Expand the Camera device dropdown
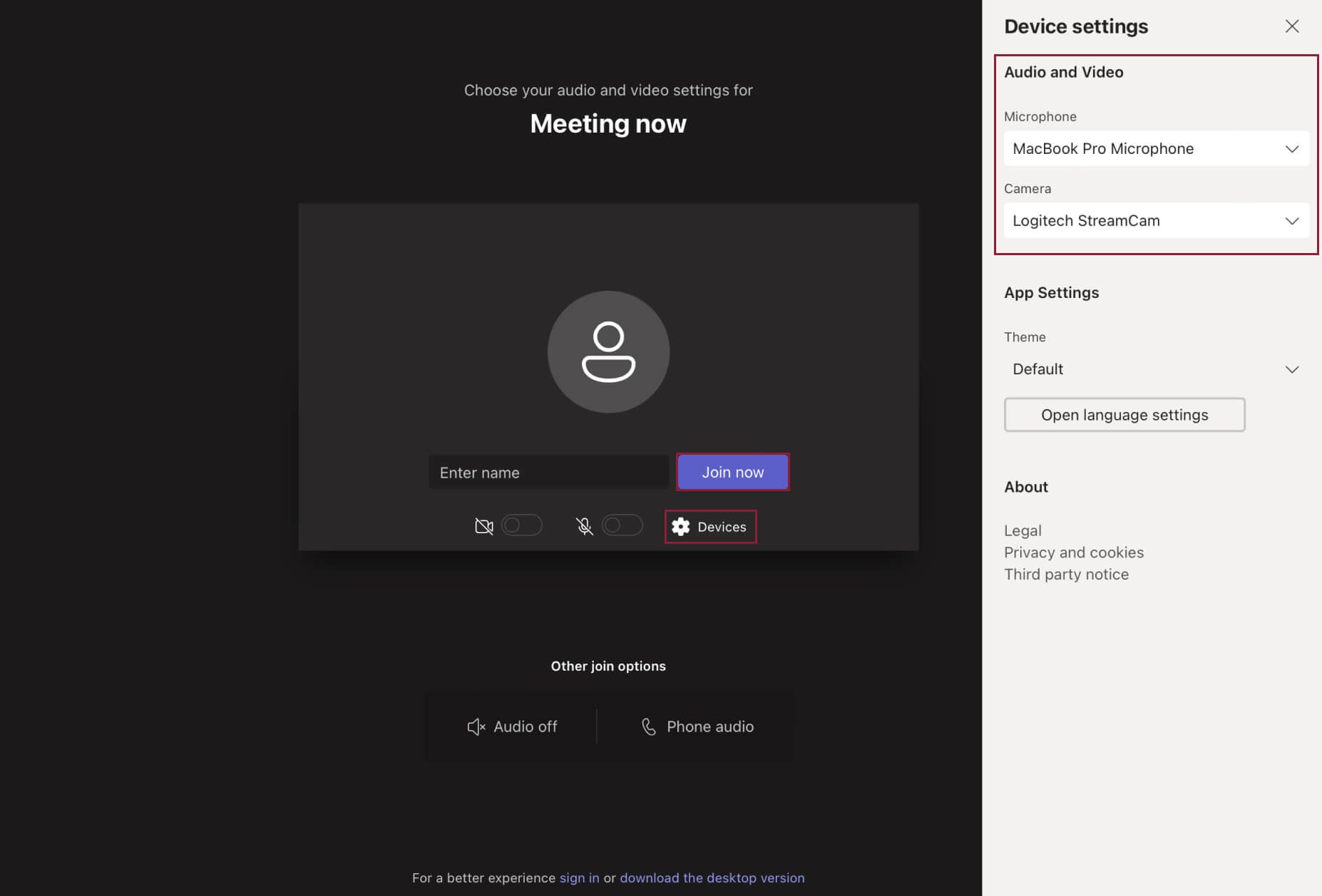 click(x=1155, y=220)
